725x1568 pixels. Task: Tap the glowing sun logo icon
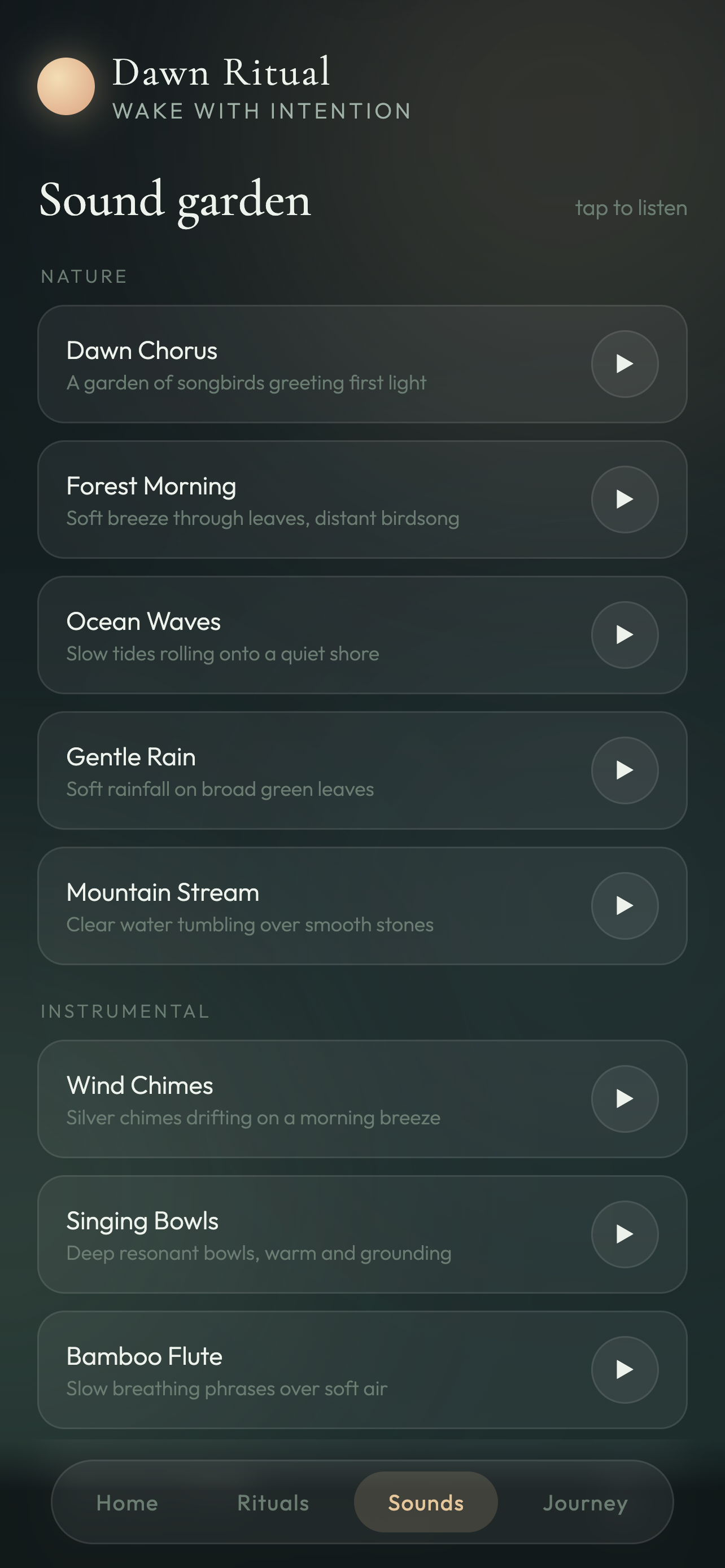pyautogui.click(x=65, y=86)
